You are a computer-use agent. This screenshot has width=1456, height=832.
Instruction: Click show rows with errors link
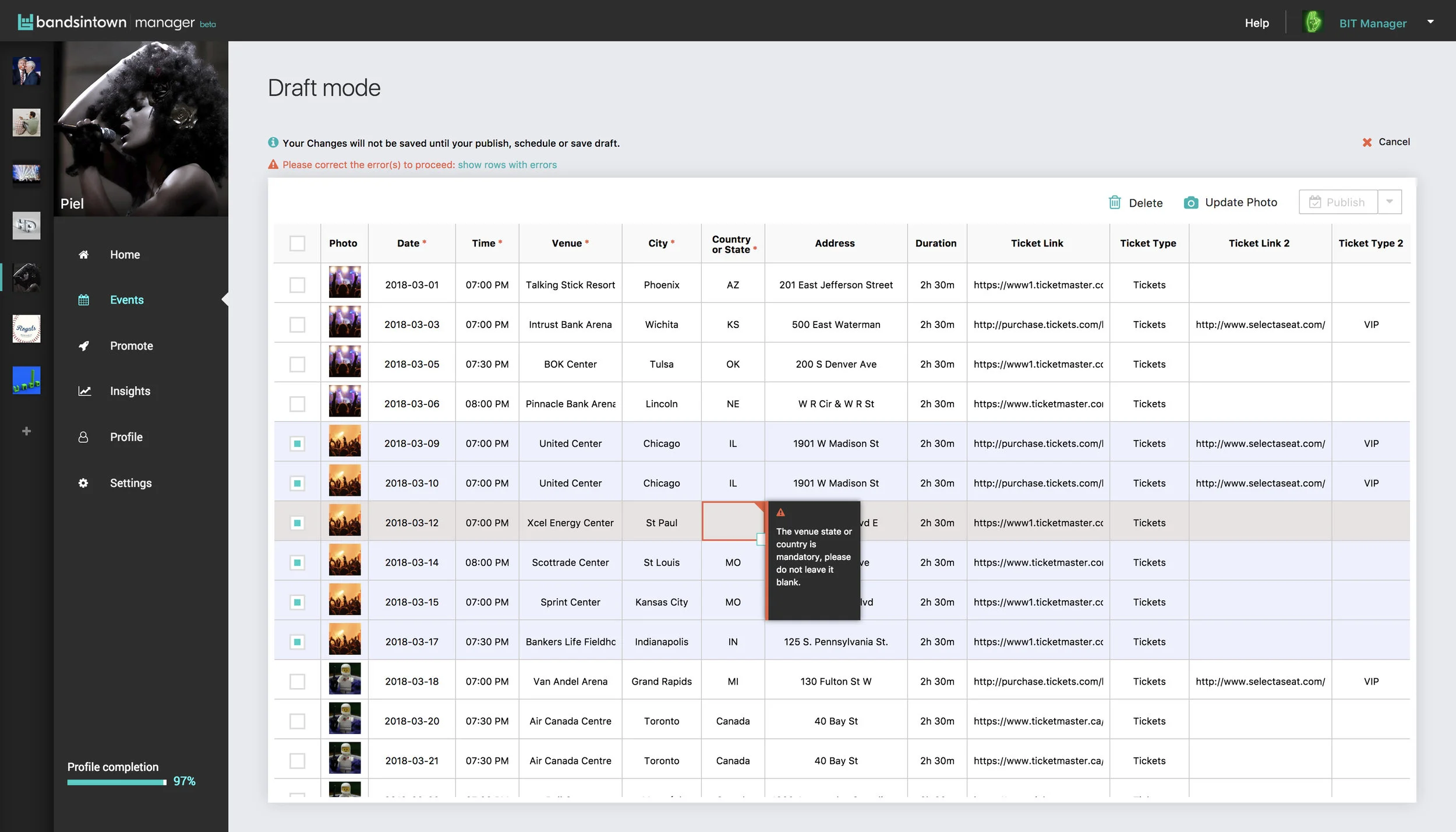click(507, 165)
